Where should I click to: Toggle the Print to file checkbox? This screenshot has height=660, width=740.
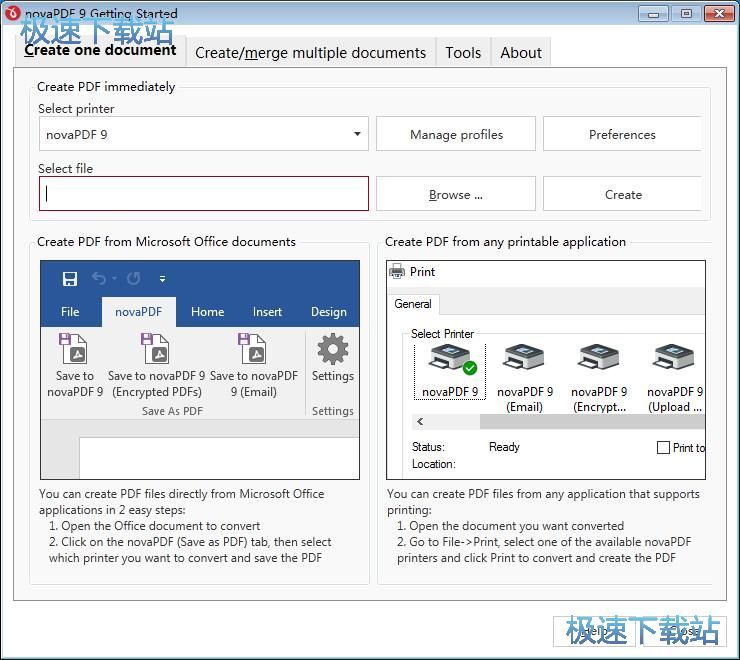[663, 448]
